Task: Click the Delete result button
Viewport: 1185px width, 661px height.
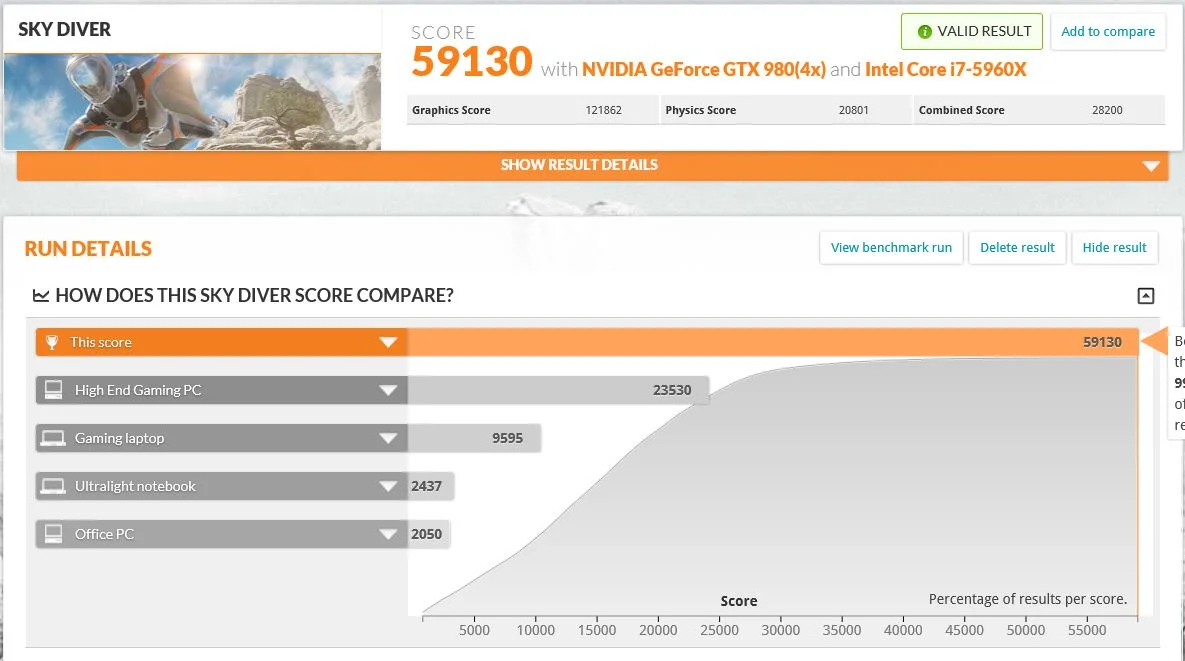Action: point(1017,248)
